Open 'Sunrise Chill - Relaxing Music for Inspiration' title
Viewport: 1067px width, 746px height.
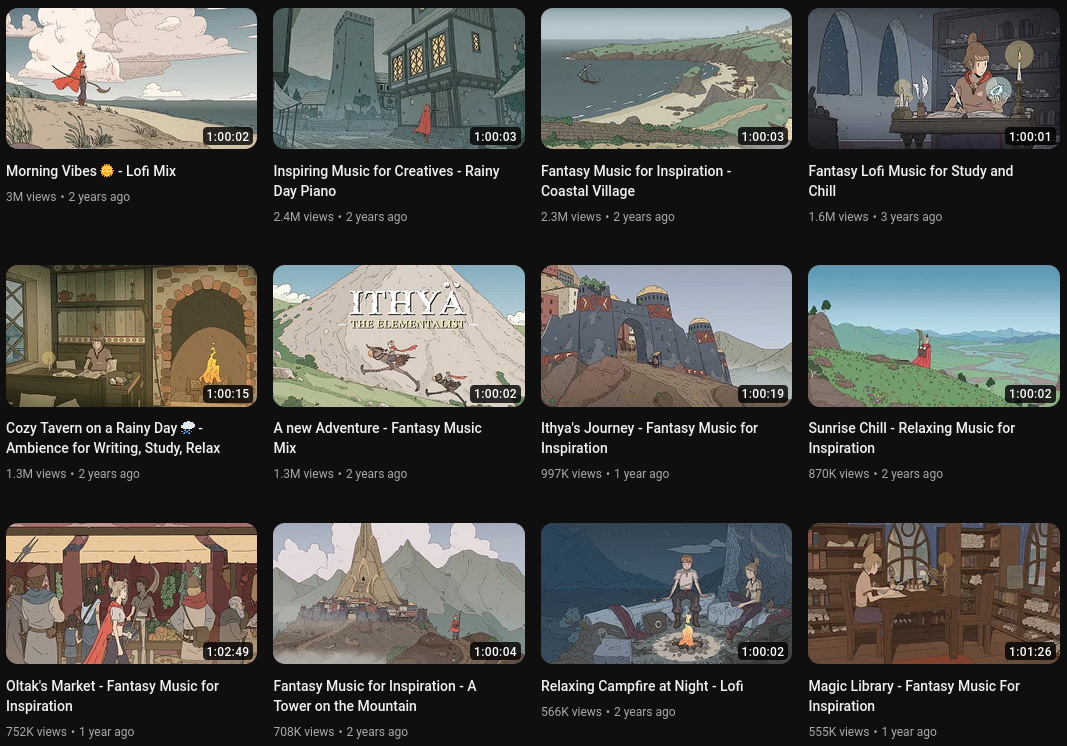point(911,438)
